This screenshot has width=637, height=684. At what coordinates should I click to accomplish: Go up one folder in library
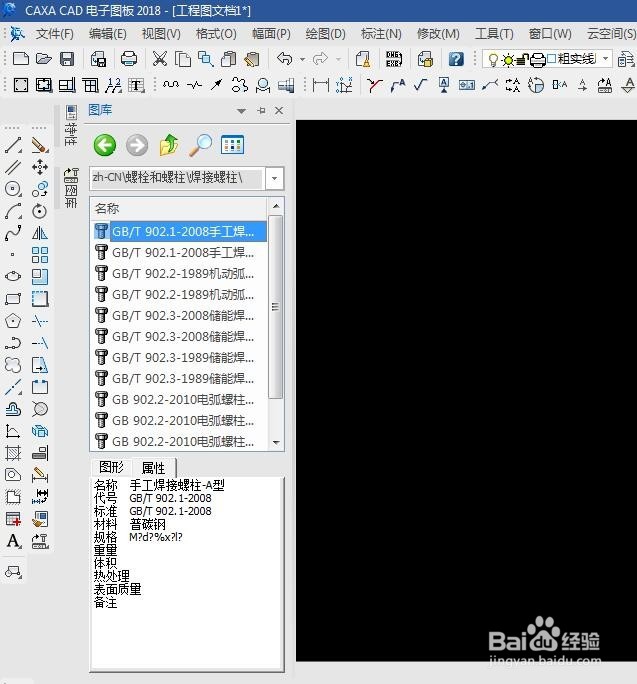tap(168, 145)
